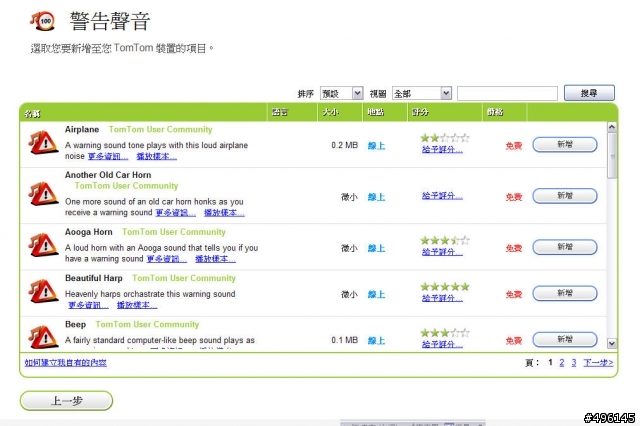Image resolution: width=640 pixels, height=426 pixels.
Task: Click TomTom User Community beside Airplane
Action: click(160, 129)
